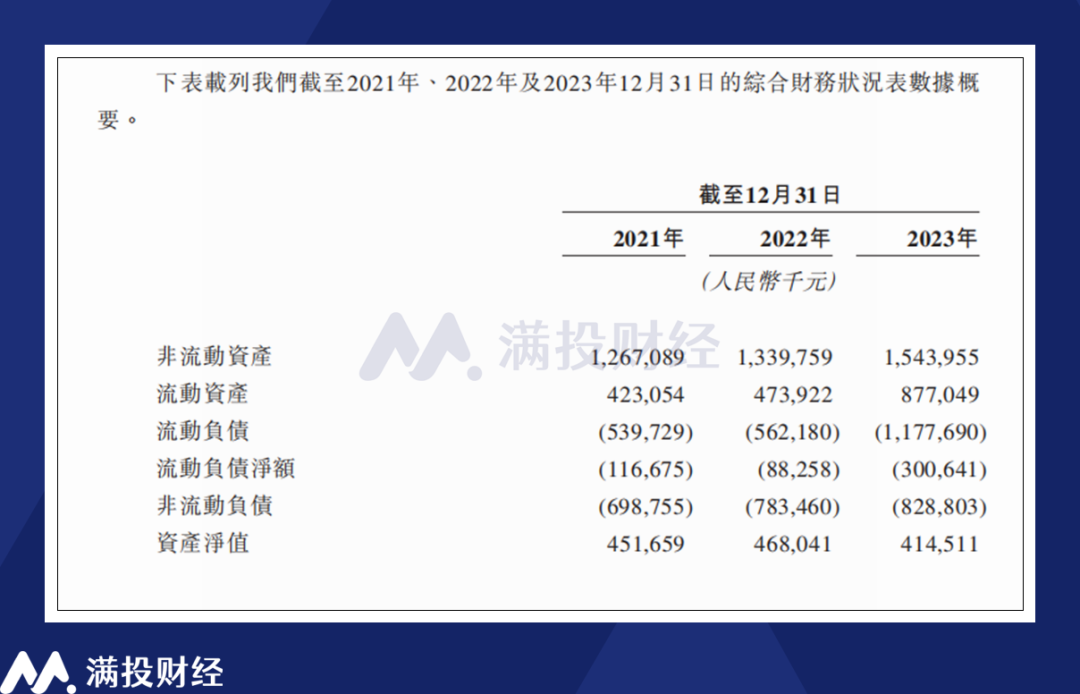Click the 414,511 net assets value
Viewport: 1080px width, 694px height.
tap(939, 544)
